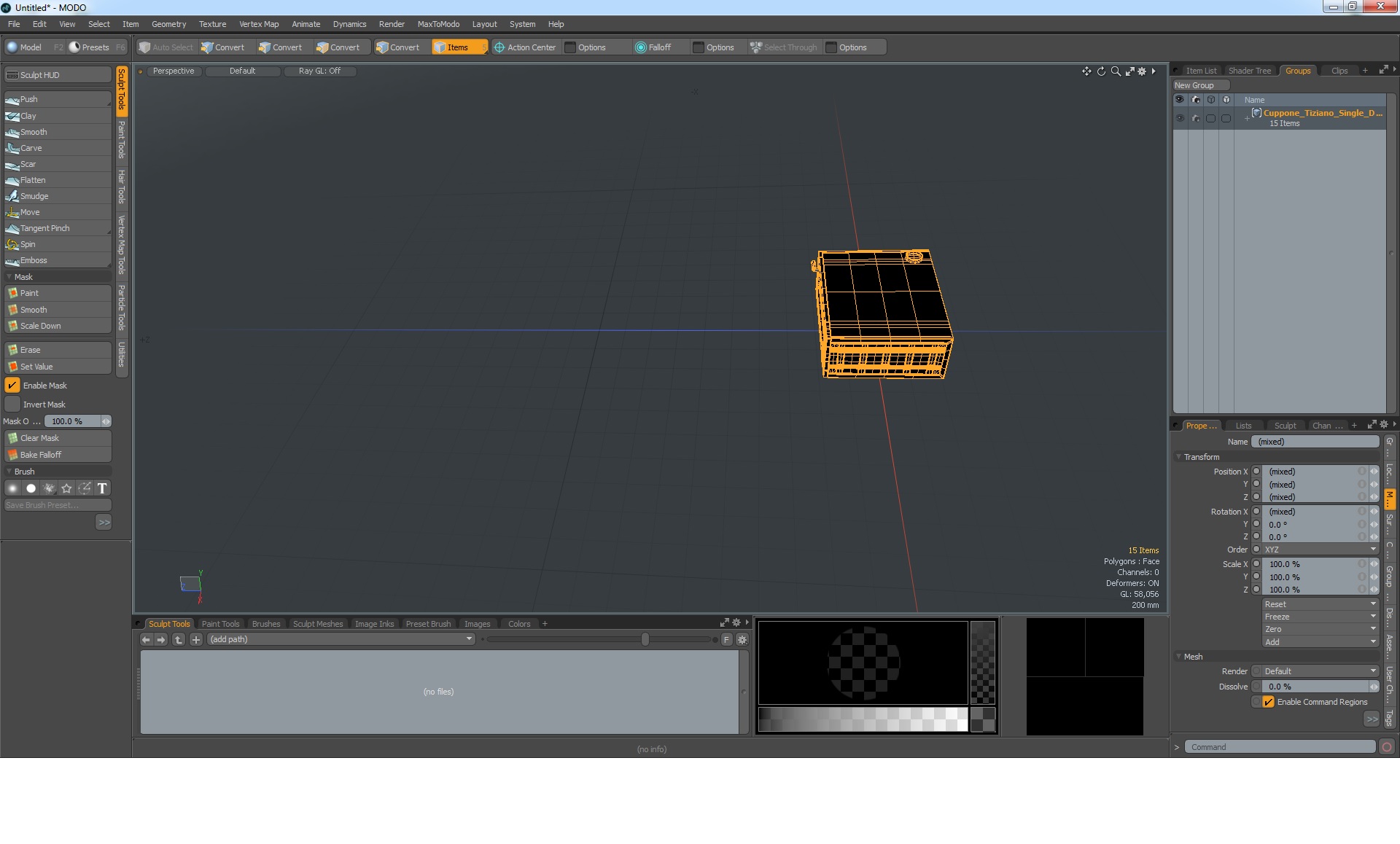Image resolution: width=1400 pixels, height=844 pixels.
Task: Click the Clear Mask button
Action: (58, 438)
